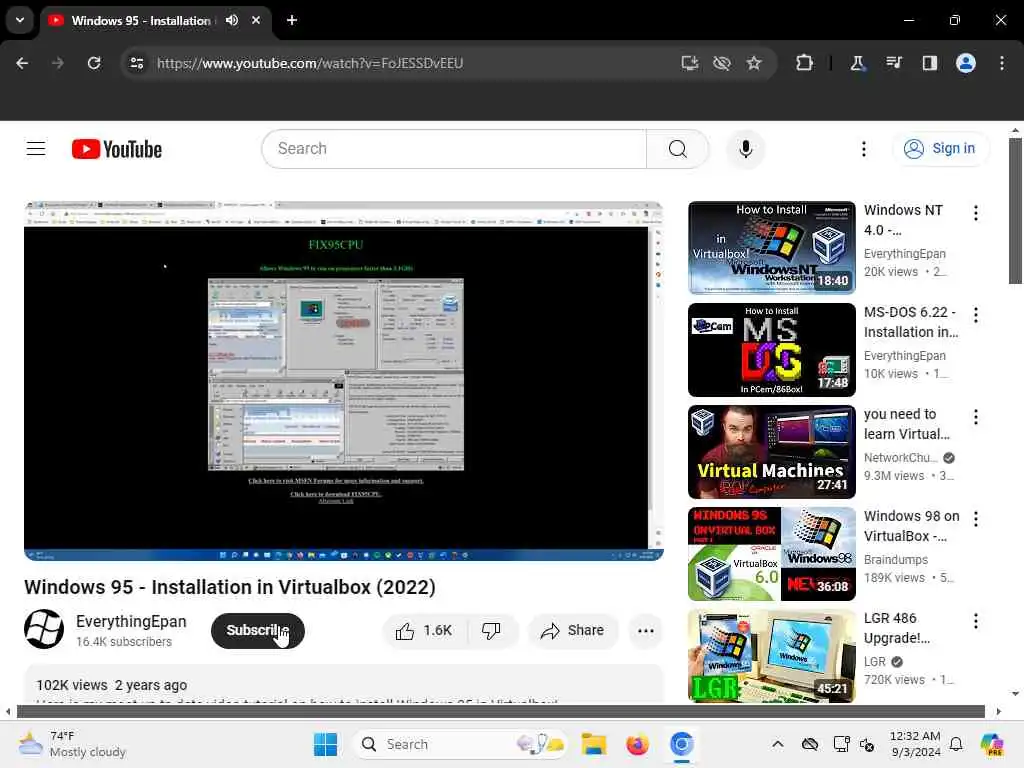Open the browser extensions puzzle icon

pyautogui.click(x=805, y=63)
